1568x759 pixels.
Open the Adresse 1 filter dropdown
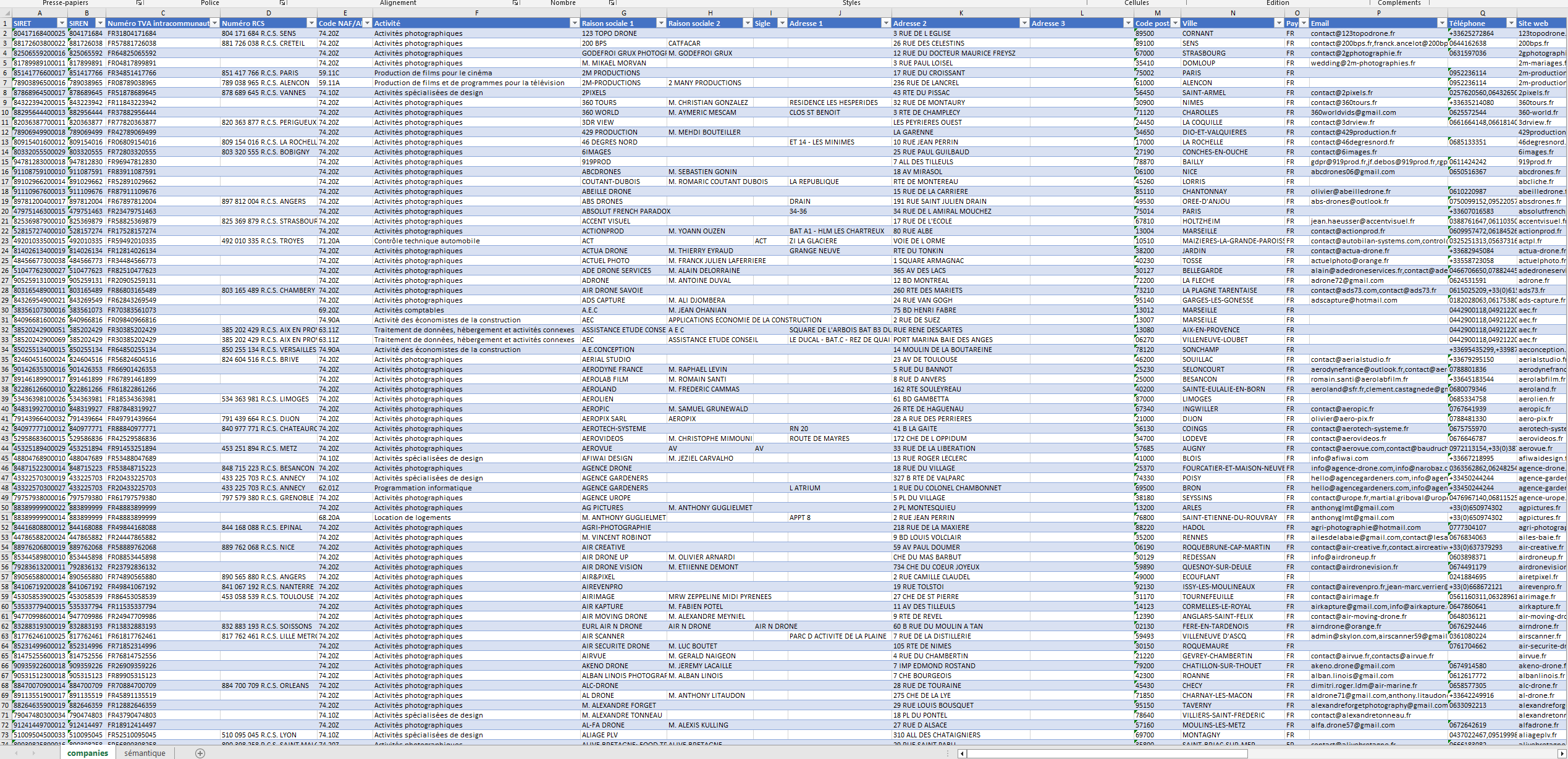(x=885, y=23)
